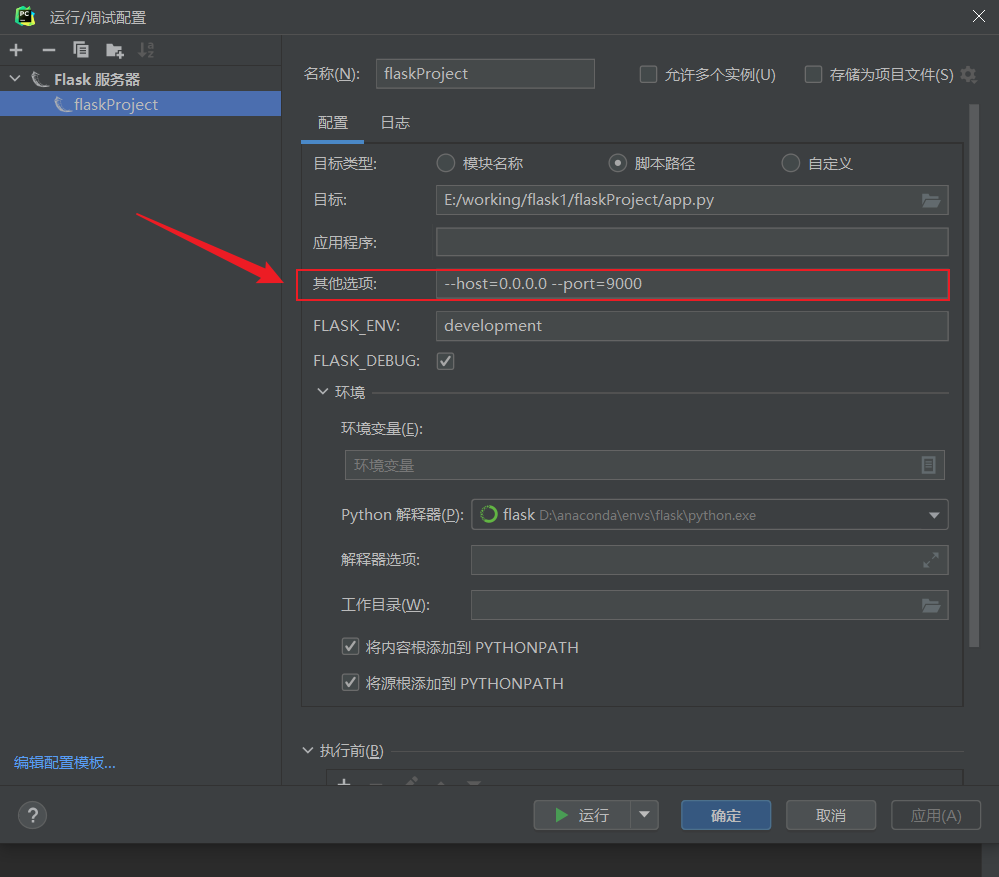Open the Run button dropdown arrow
This screenshot has height=877, width=999.
point(645,815)
